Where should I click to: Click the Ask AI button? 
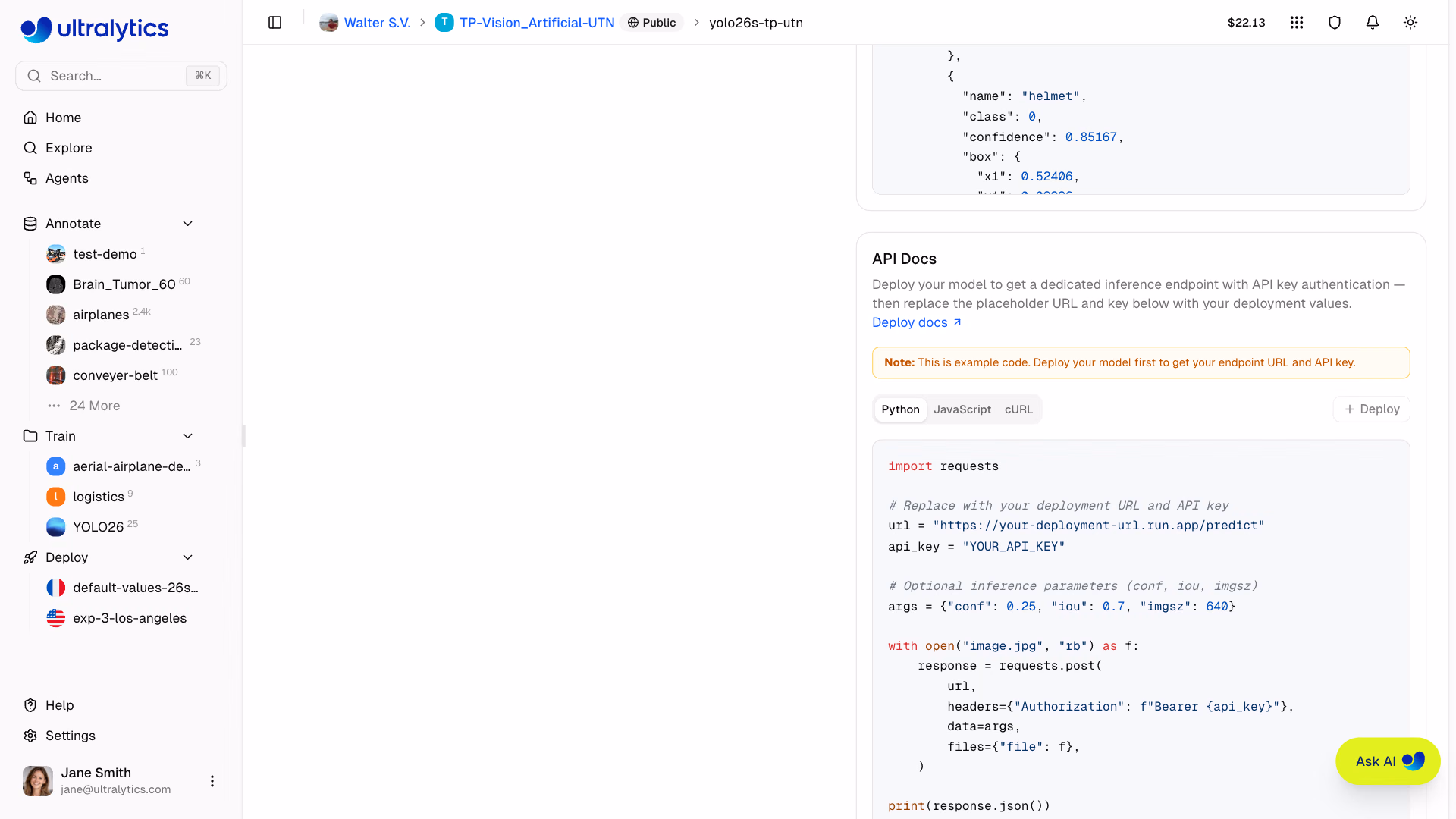[1388, 761]
